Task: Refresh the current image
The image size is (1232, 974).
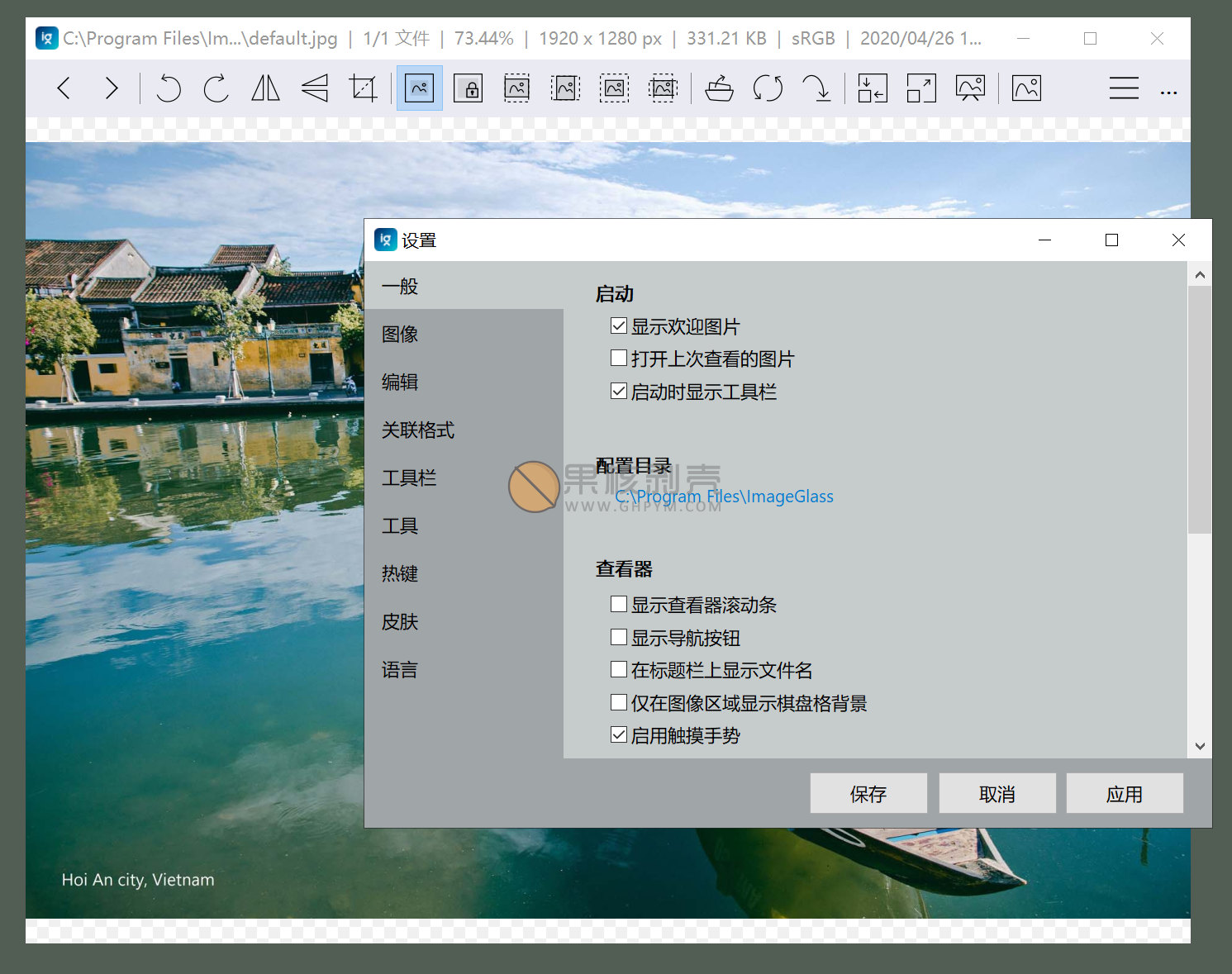Action: tap(768, 88)
